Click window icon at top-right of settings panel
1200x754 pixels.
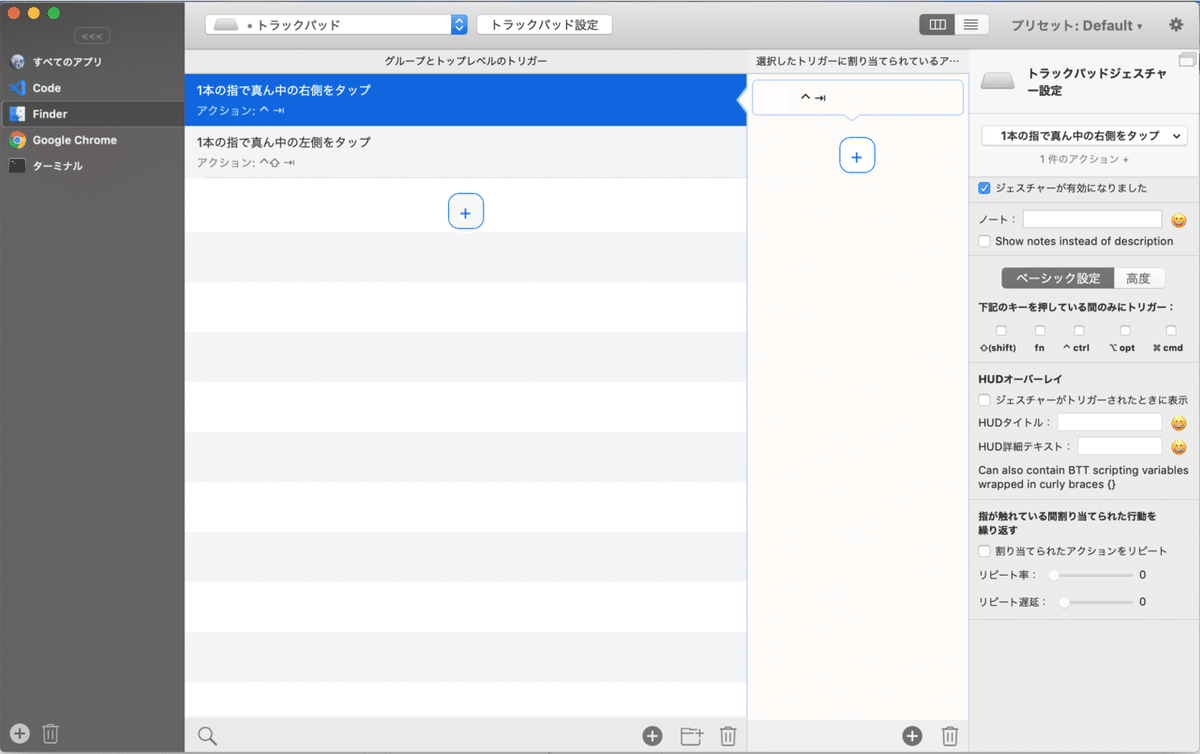(x=1187, y=60)
